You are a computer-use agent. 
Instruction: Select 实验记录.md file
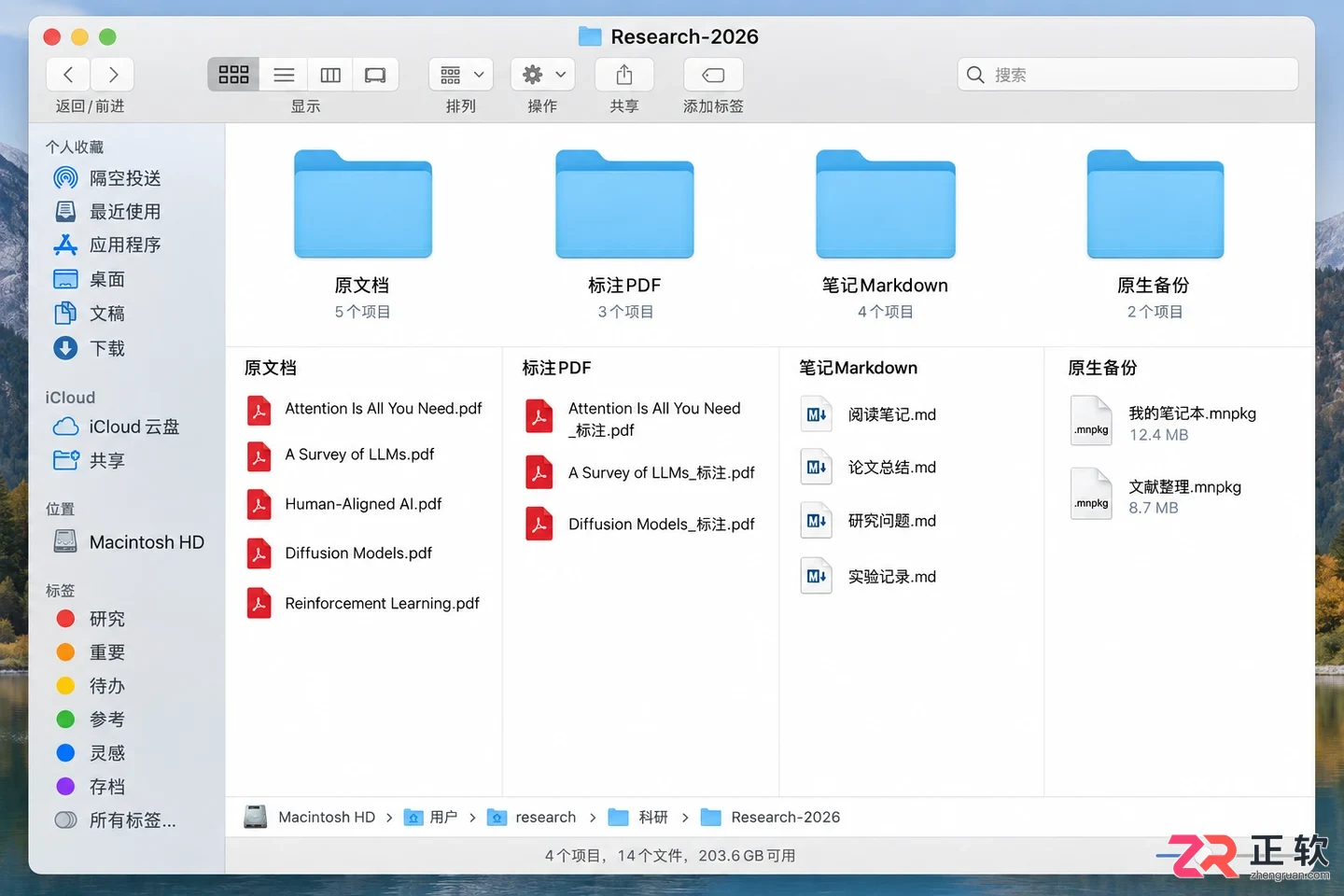(870, 577)
